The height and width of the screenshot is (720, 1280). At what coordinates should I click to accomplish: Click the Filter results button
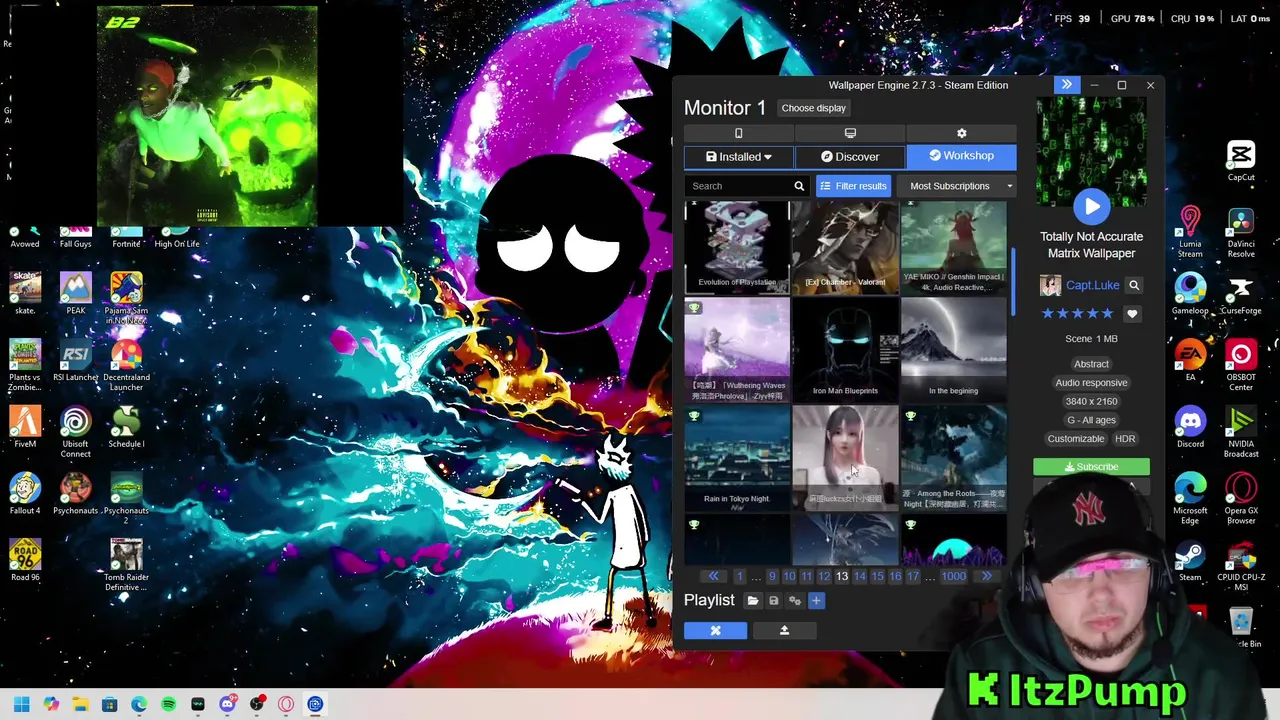[853, 186]
